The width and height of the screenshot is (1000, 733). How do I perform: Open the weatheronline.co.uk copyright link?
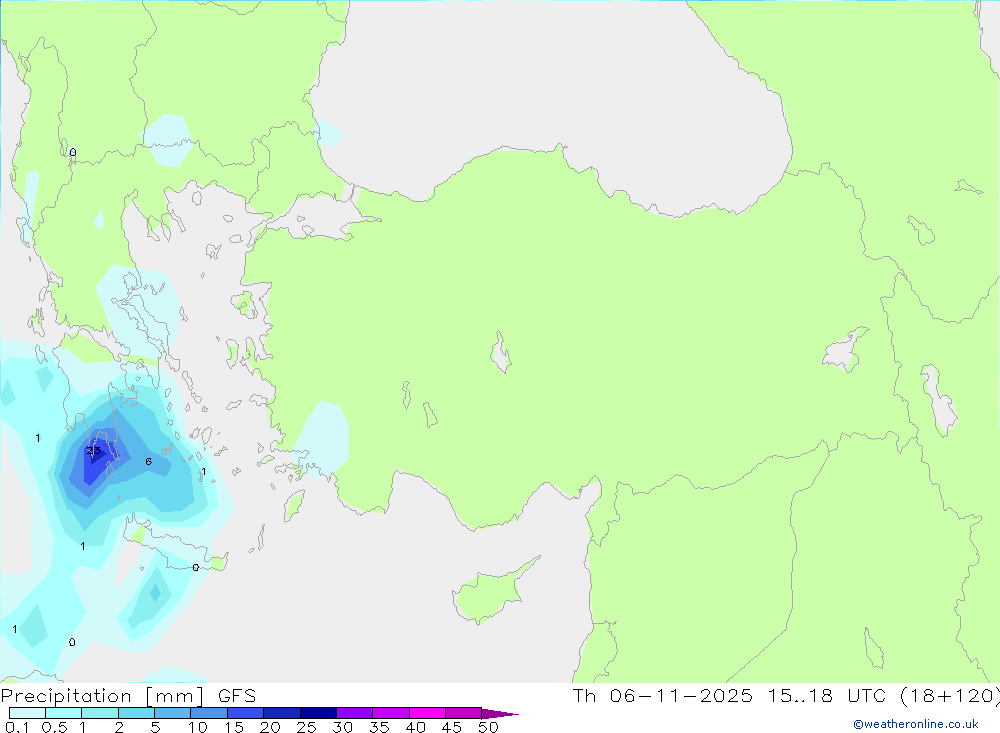pyautogui.click(x=916, y=724)
